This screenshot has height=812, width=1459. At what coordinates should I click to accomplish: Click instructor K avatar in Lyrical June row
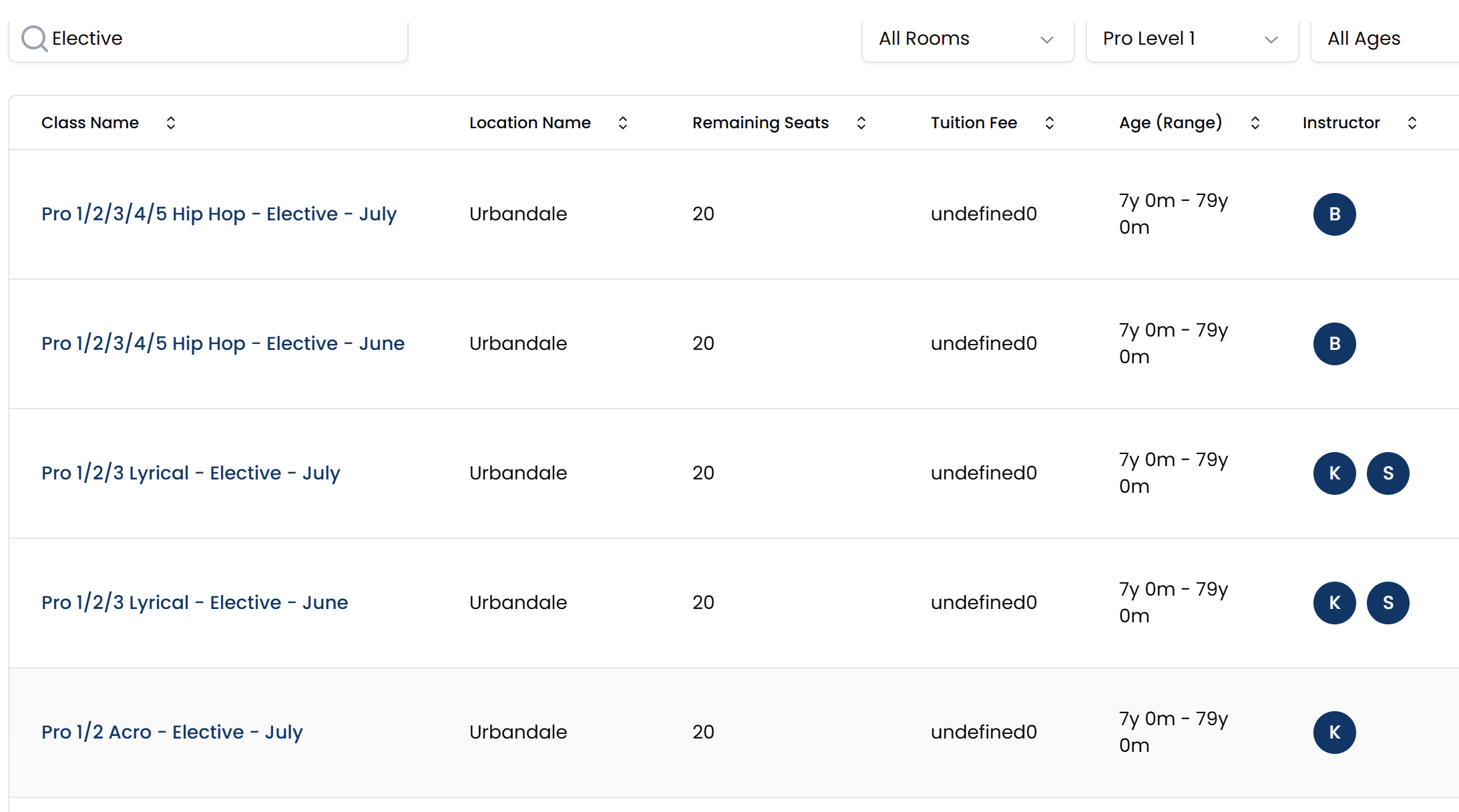coord(1334,603)
